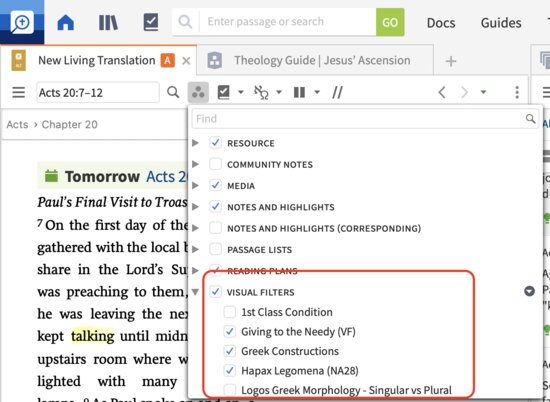550x402 pixels.
Task: Open the interlinear icon dropdown arrow
Action: tap(279, 92)
